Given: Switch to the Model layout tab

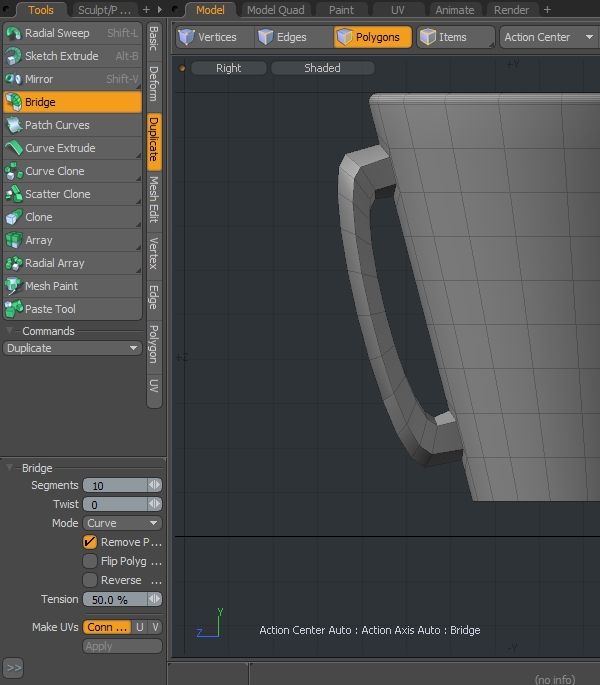Looking at the screenshot, I should tap(210, 10).
